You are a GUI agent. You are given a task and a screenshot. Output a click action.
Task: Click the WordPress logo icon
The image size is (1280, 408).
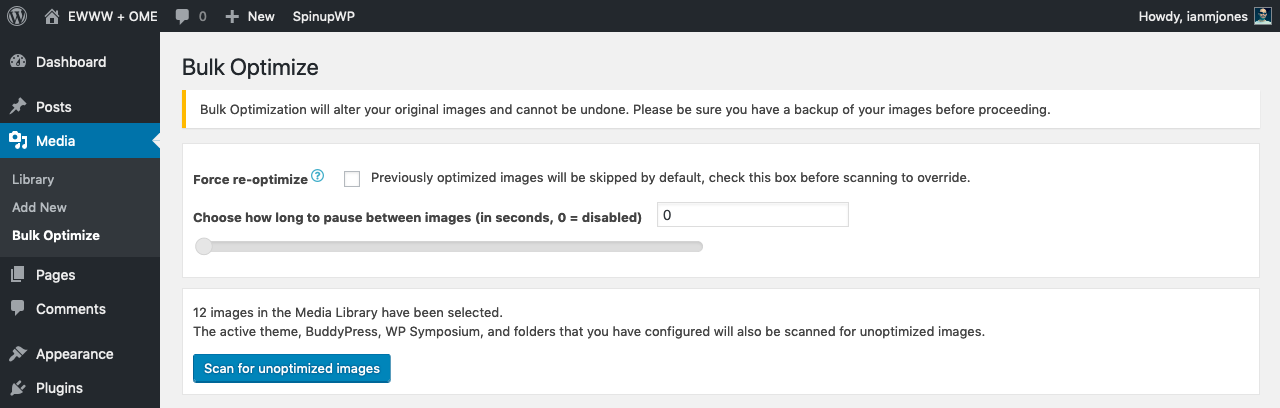tap(17, 16)
